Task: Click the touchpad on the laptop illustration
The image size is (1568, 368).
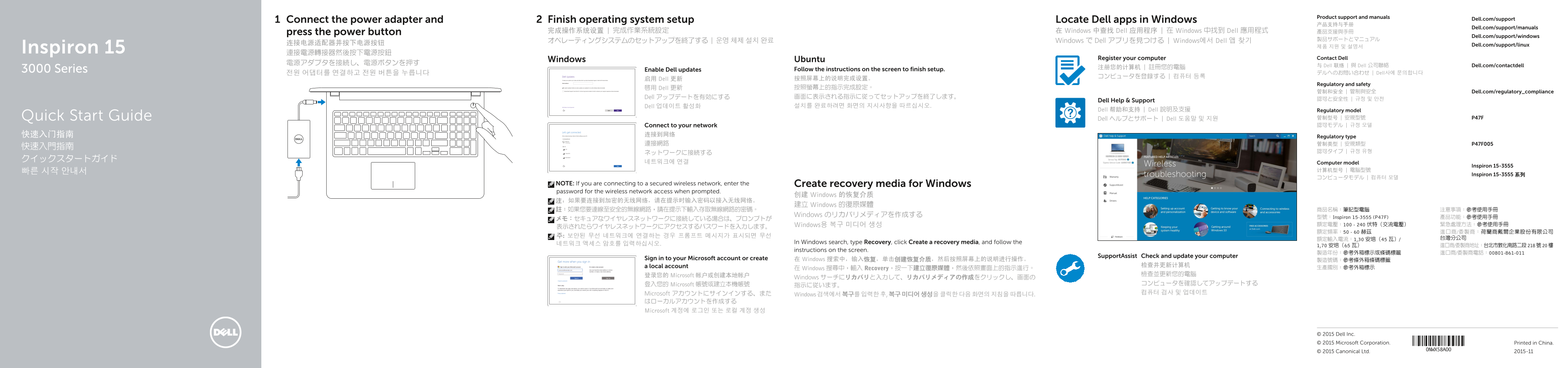Action: [392, 176]
